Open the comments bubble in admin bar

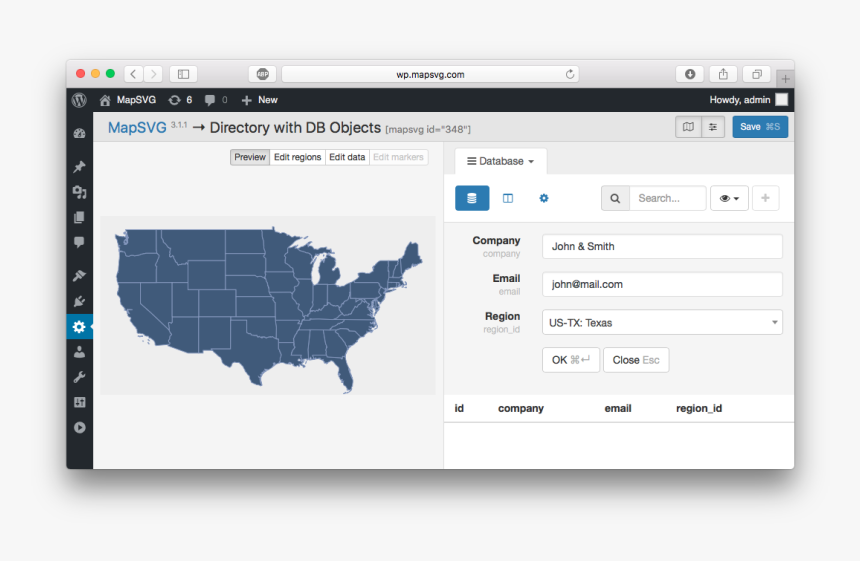[216, 100]
